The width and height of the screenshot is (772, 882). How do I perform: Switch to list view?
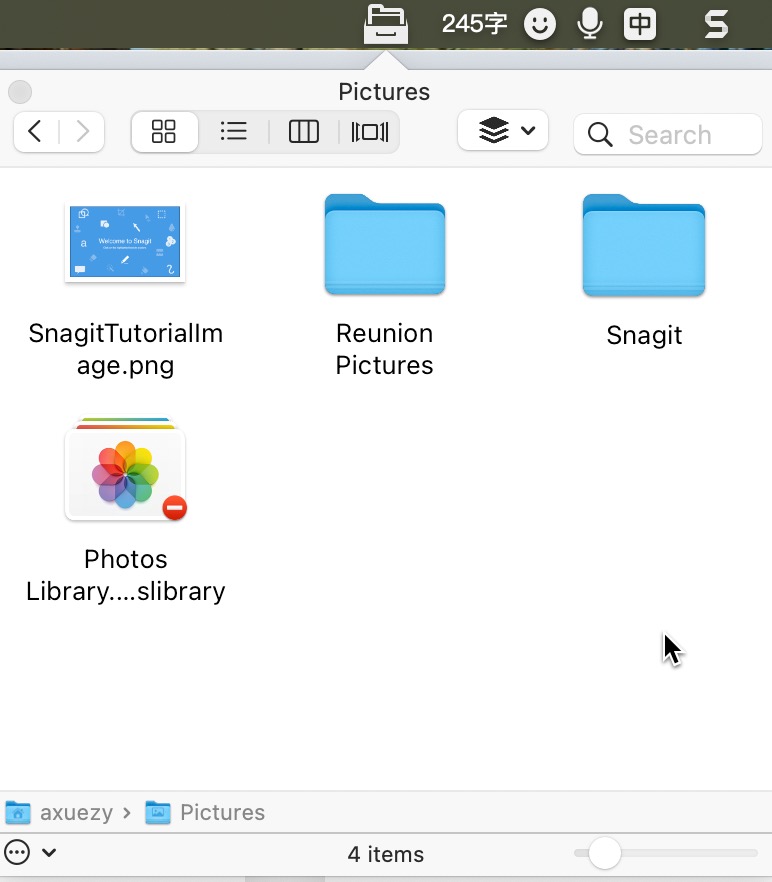pos(234,132)
